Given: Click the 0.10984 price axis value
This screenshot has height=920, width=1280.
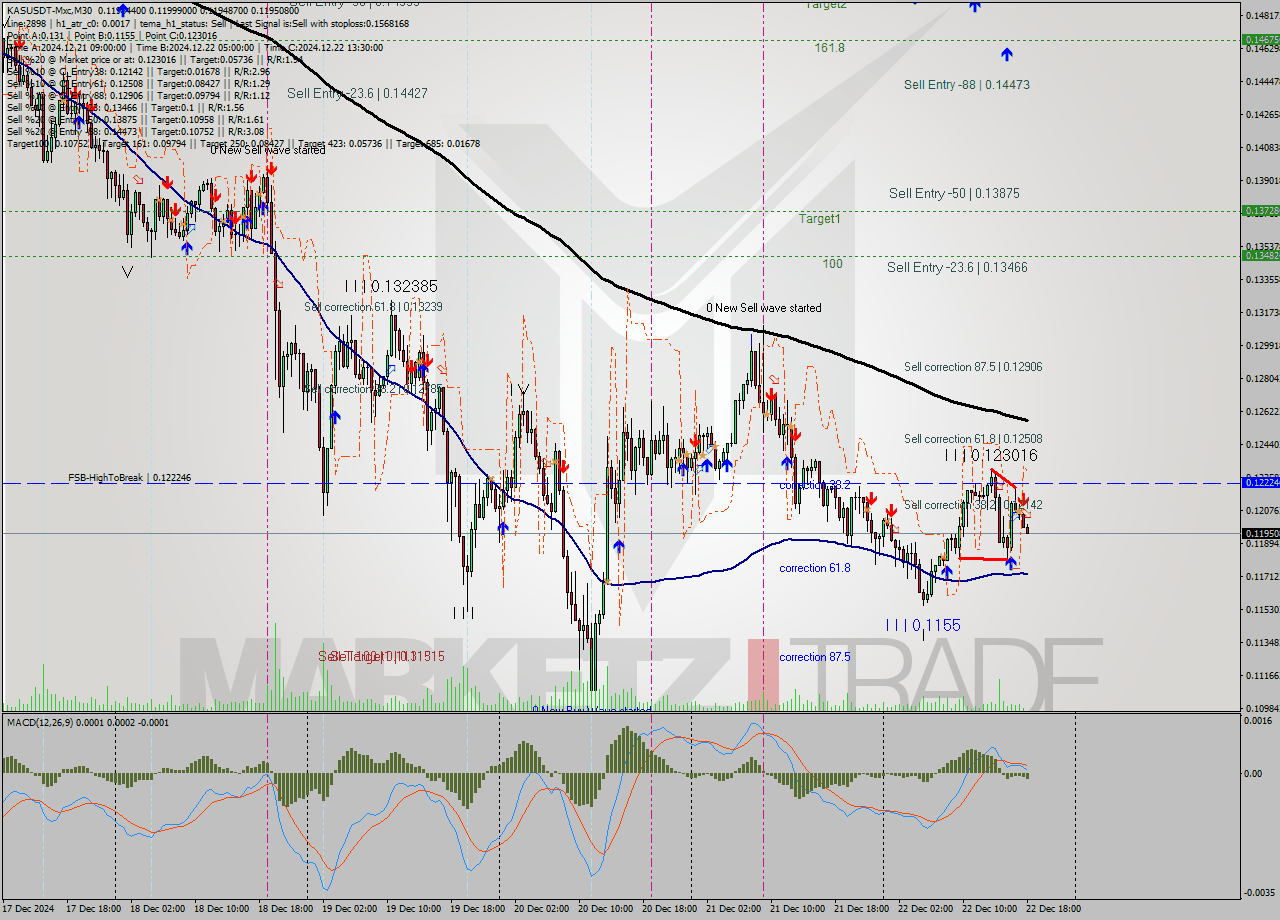Looking at the screenshot, I should click(x=1261, y=708).
